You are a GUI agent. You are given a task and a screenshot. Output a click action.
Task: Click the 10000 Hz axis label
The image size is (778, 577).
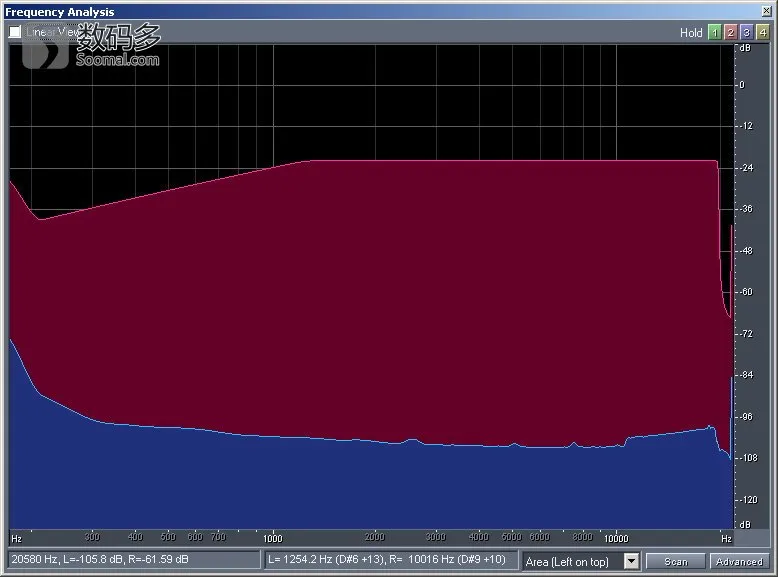coord(616,538)
